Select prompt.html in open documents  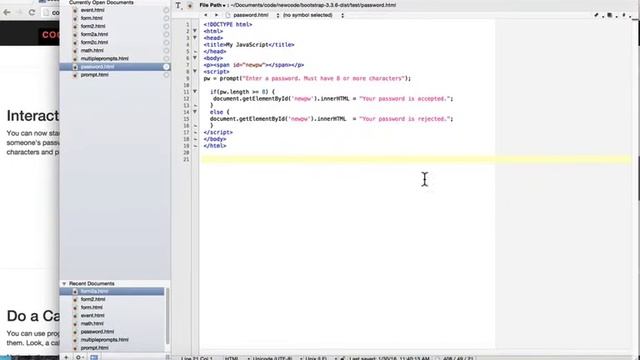[94, 75]
